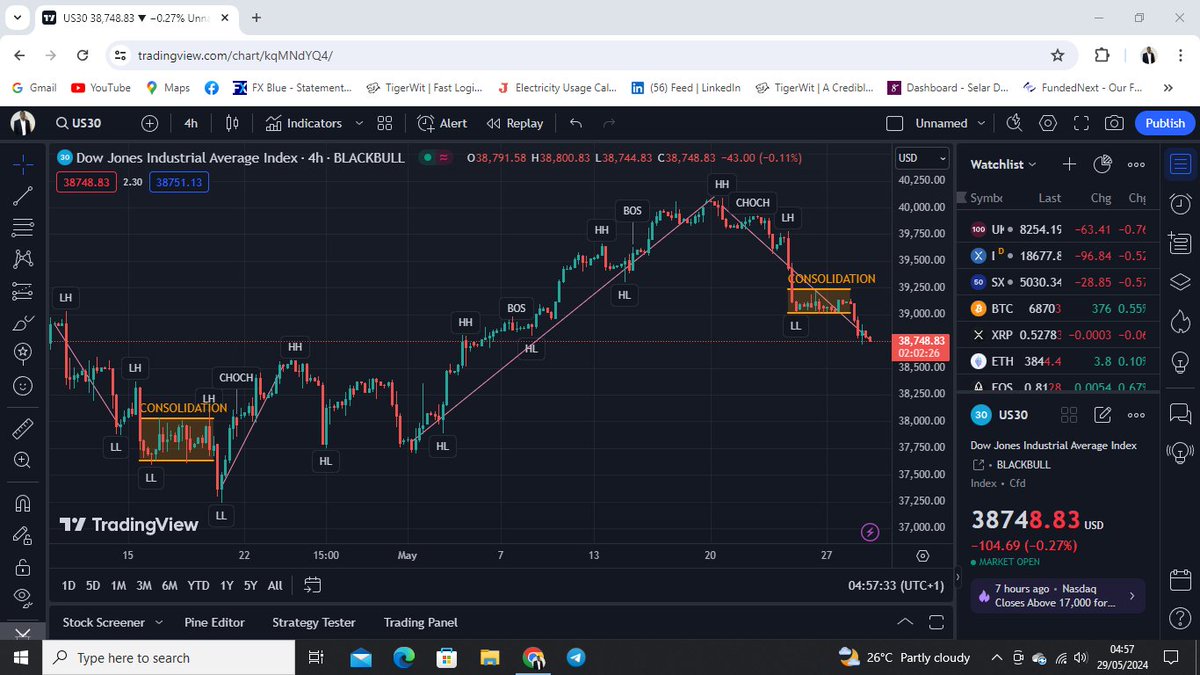Open the quick search lightning icon
The height and width of the screenshot is (675, 1200).
coord(1015,123)
